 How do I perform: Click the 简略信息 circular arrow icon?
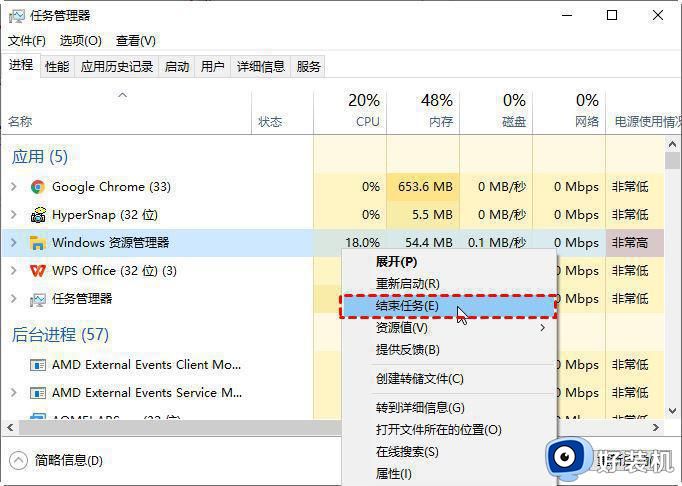pos(18,460)
